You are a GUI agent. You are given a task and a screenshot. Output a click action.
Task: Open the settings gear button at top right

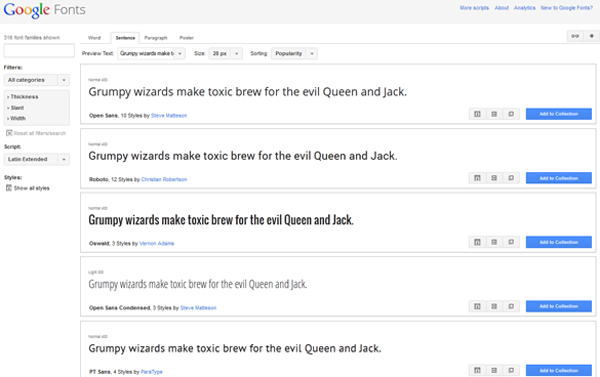tap(592, 36)
